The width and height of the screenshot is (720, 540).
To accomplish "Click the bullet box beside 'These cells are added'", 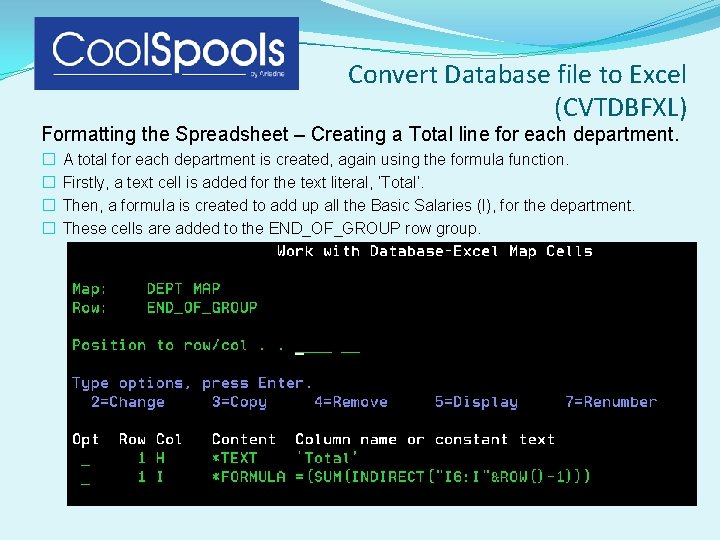I will (x=49, y=228).
